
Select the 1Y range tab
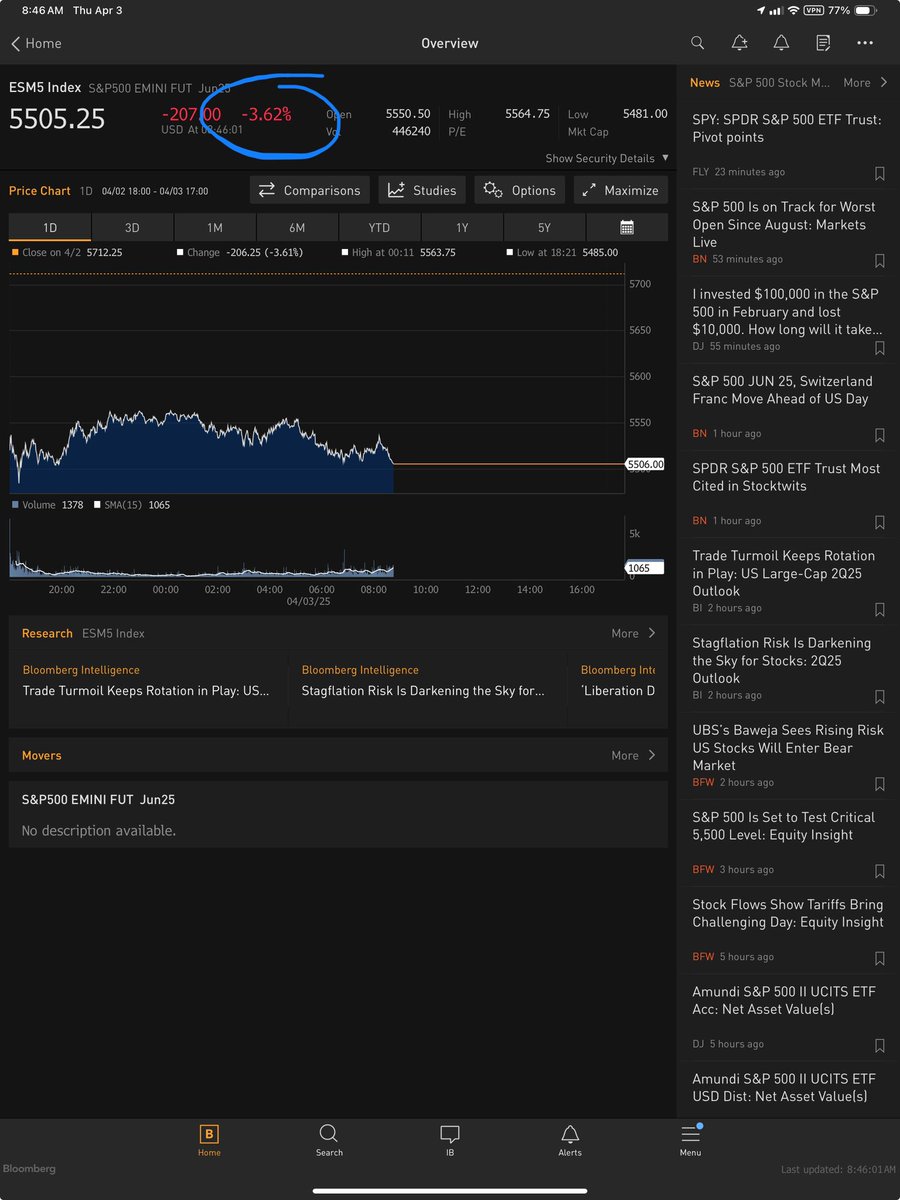click(462, 227)
